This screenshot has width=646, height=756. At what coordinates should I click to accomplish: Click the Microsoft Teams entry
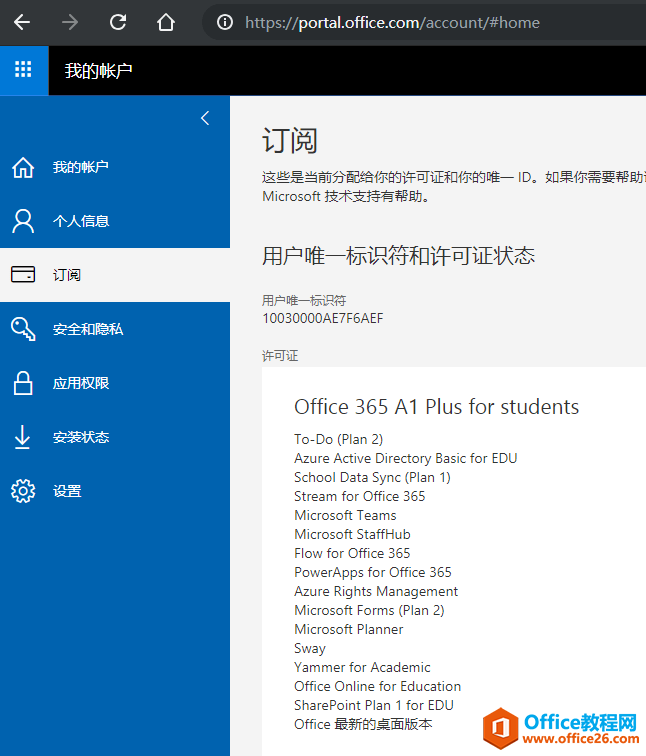click(x=345, y=515)
